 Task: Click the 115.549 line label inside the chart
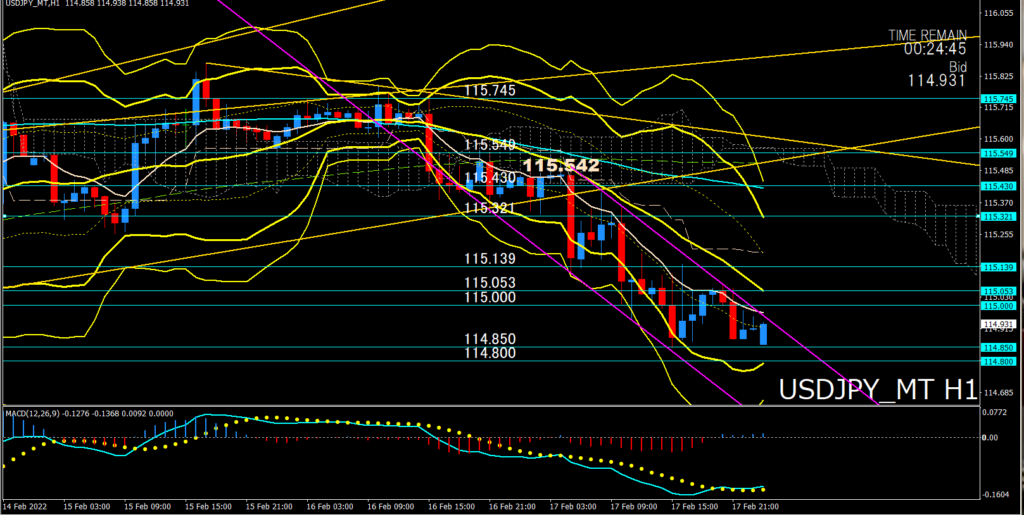[490, 144]
